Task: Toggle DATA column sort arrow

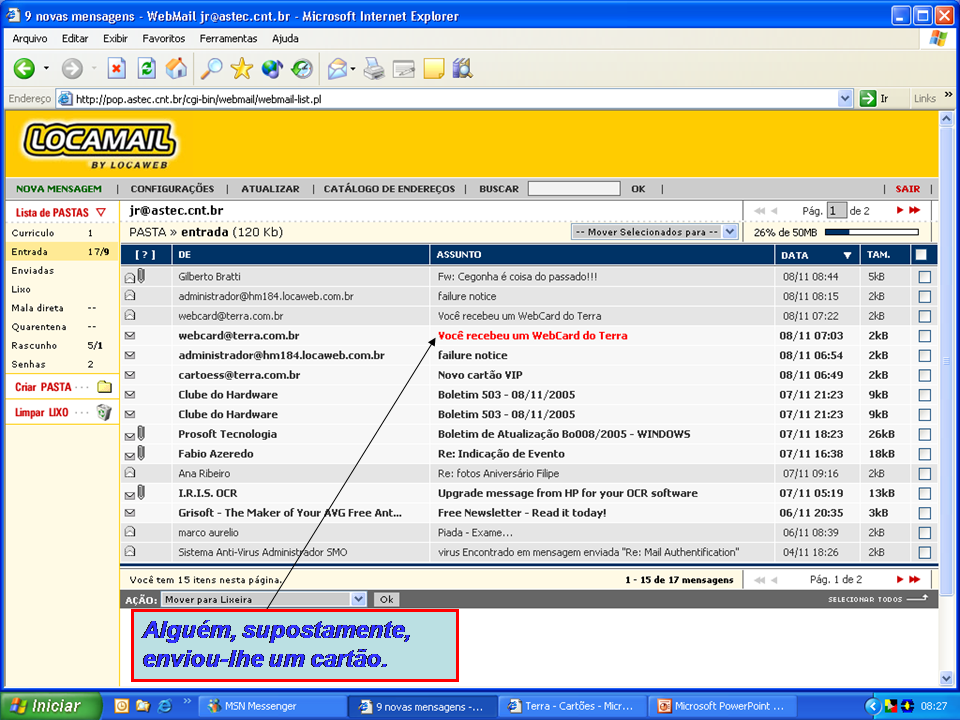Action: click(847, 255)
